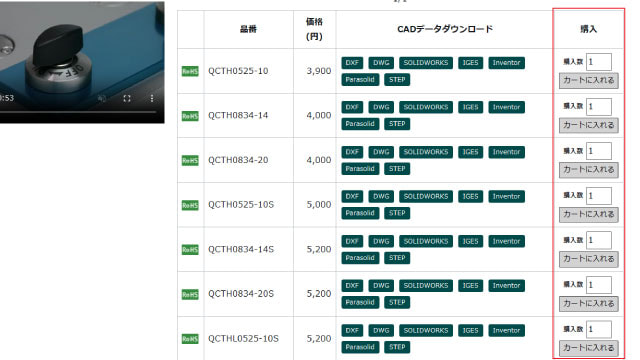Click the video fullscreen icon
This screenshot has height=360, width=640.
point(127,98)
